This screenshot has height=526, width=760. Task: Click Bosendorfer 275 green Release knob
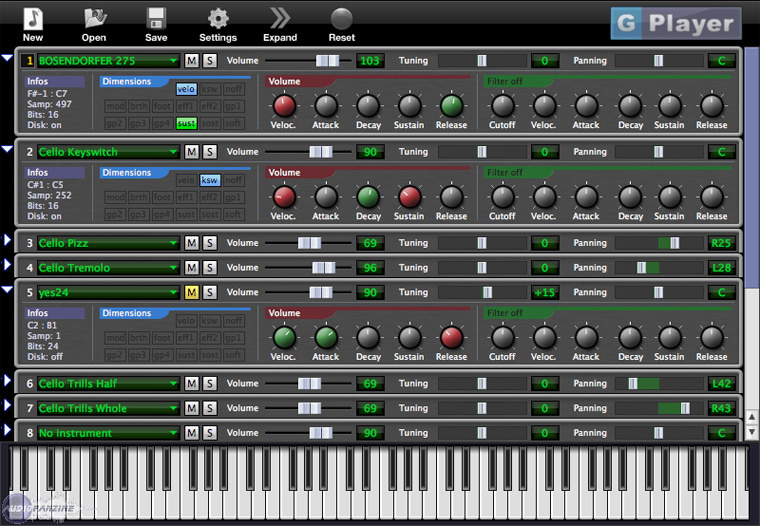[451, 106]
